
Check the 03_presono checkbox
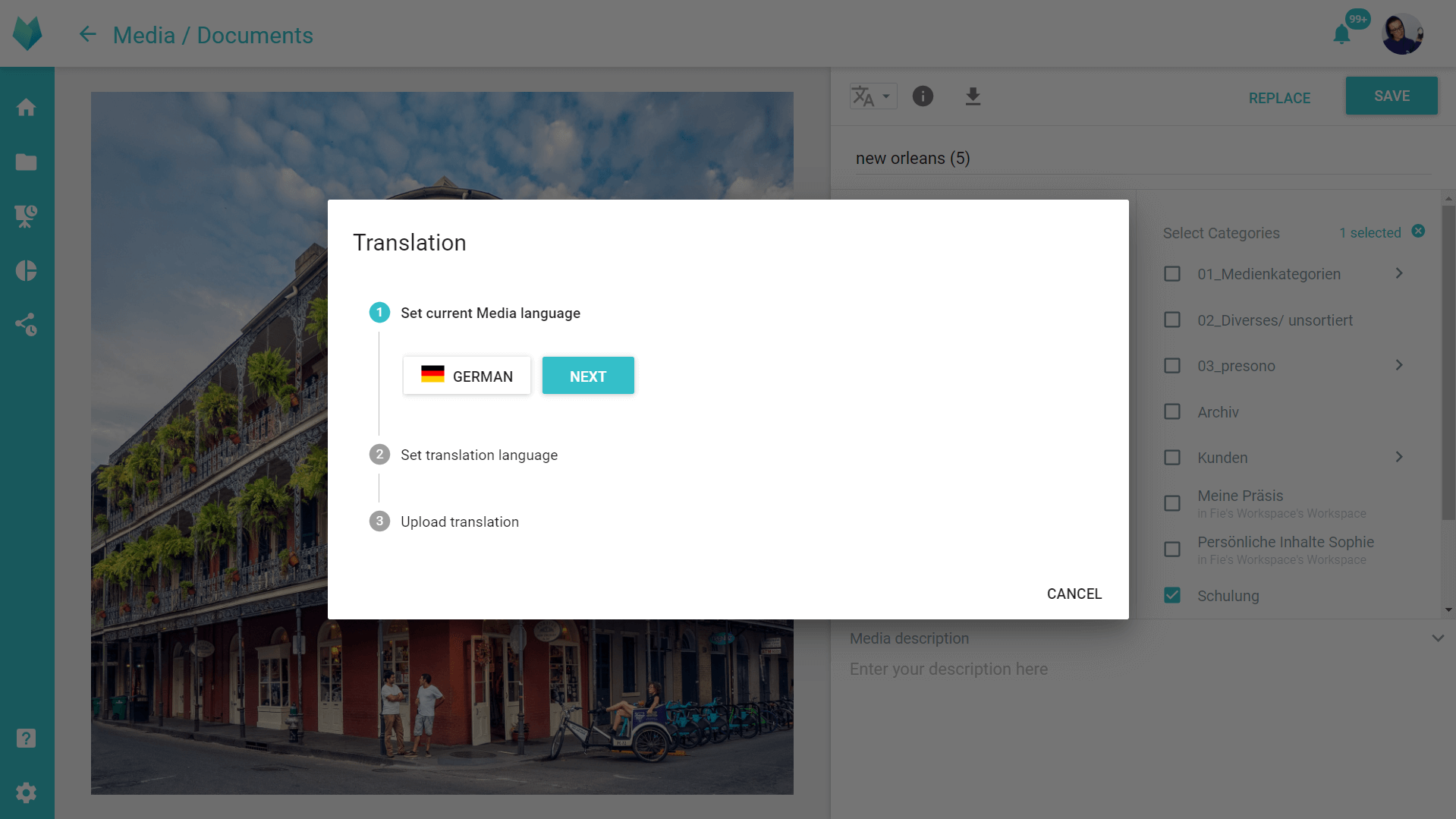tap(1172, 366)
